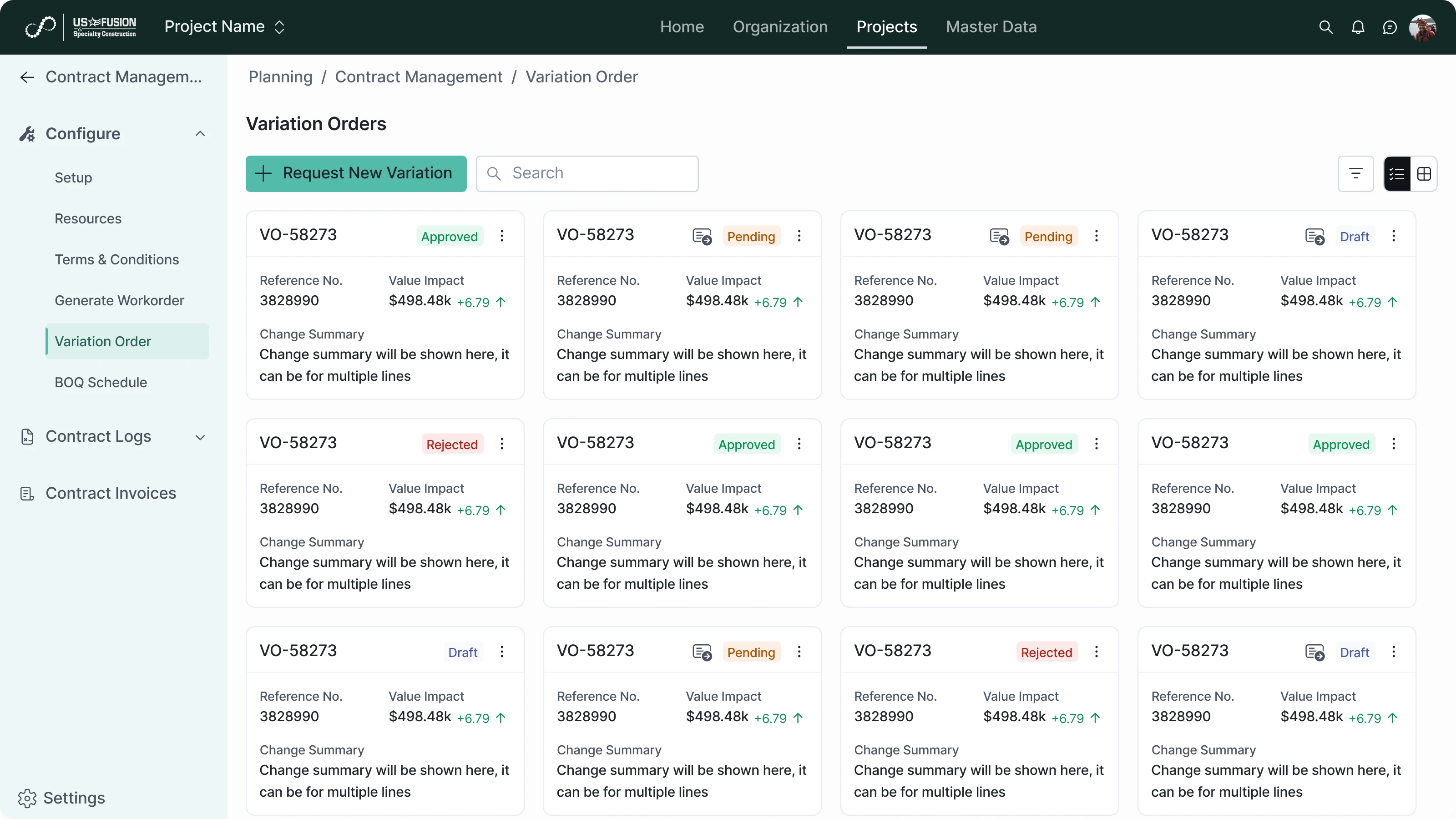Open the notifications bell icon
The height and width of the screenshot is (819, 1456).
1358,27
